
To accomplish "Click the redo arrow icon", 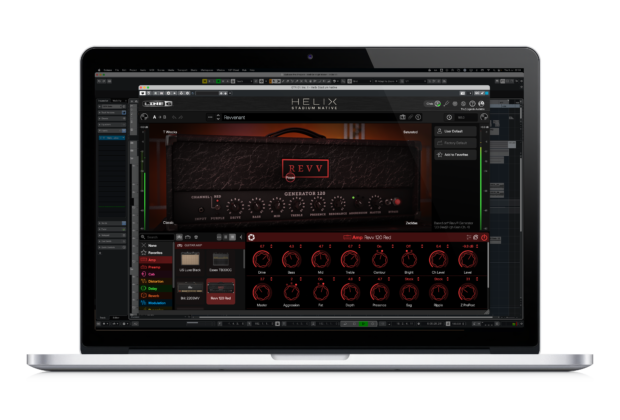I will coord(181,117).
